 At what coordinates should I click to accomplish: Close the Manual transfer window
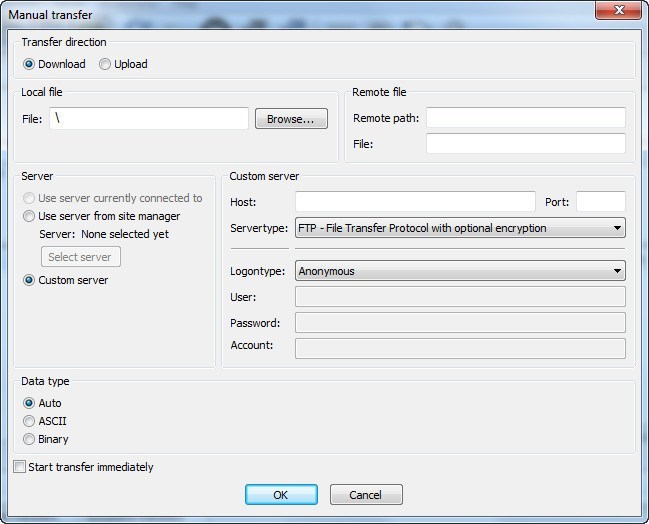[x=618, y=10]
